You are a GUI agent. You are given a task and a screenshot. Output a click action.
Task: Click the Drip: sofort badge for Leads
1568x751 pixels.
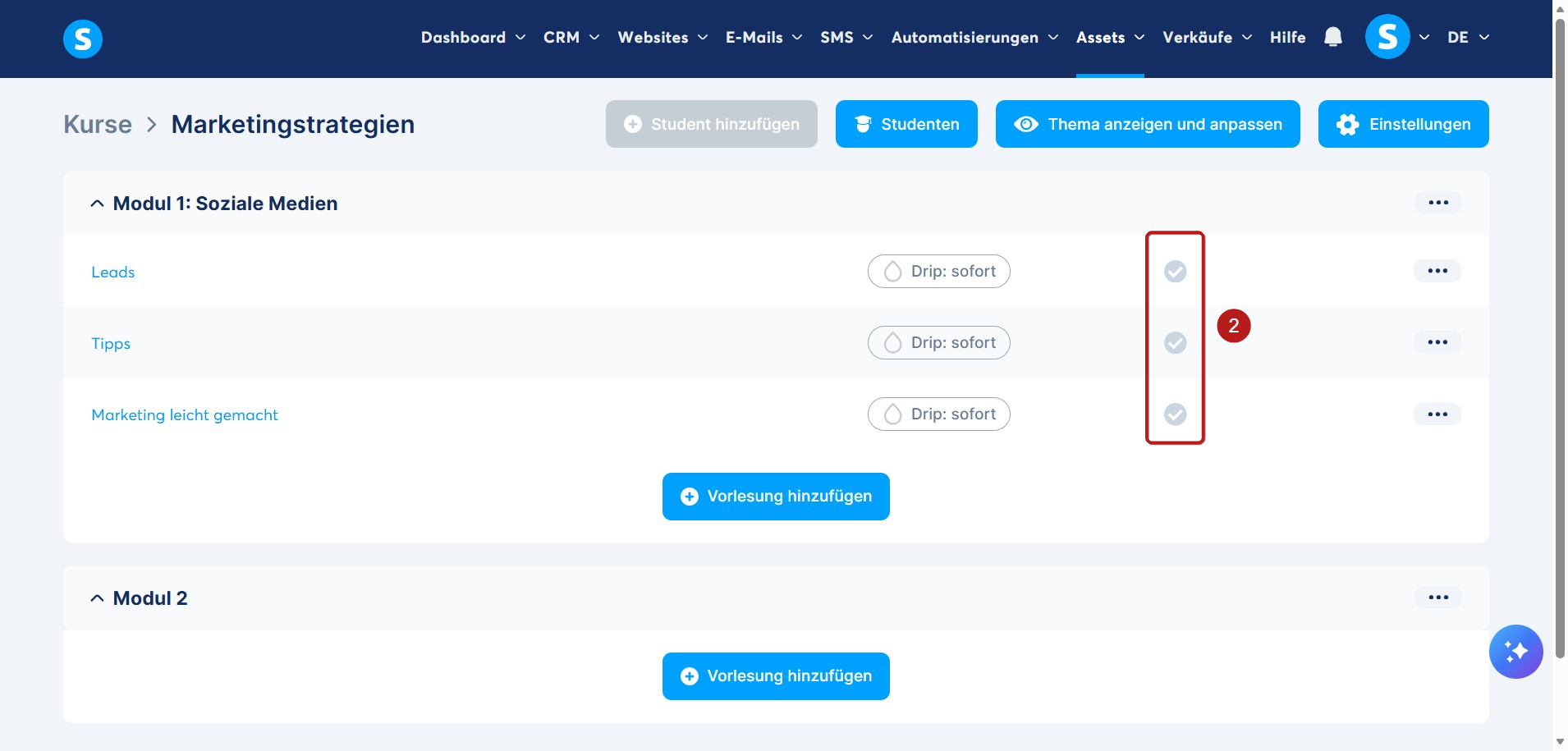938,272
